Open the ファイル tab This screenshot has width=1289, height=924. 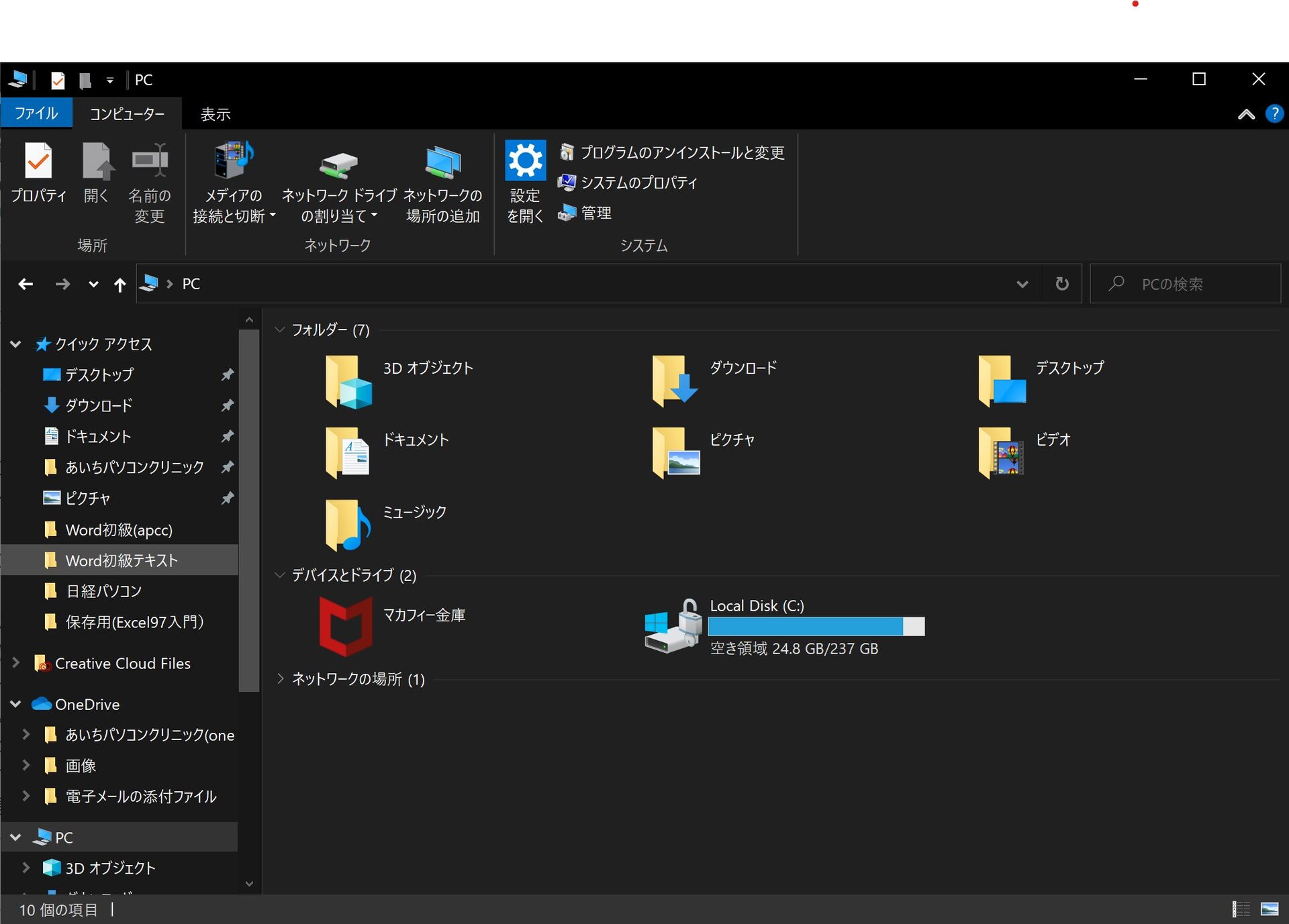pyautogui.click(x=36, y=113)
